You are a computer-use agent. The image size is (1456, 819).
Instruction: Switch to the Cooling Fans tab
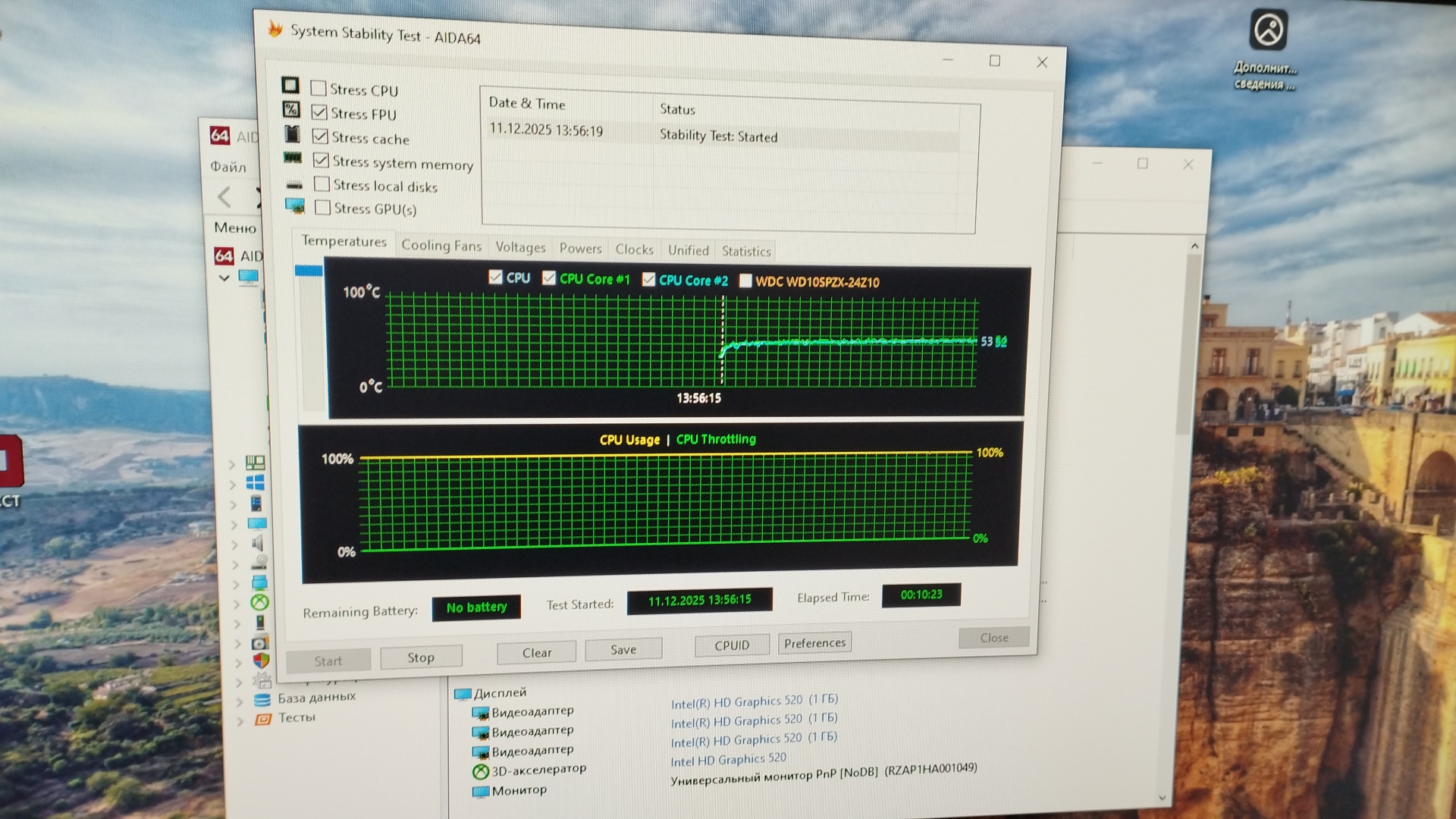441,246
